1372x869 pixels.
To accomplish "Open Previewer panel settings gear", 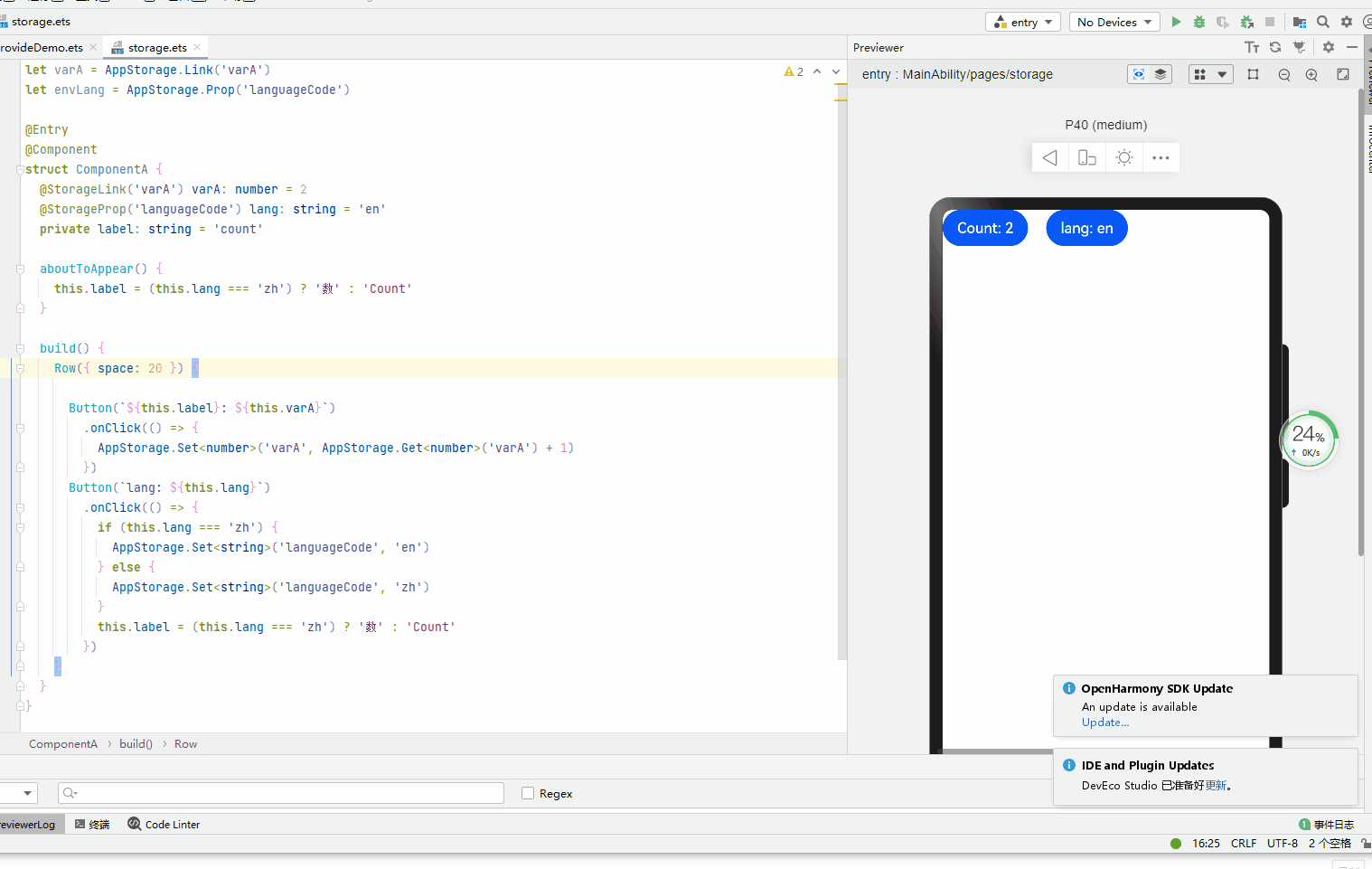I will click(x=1328, y=47).
